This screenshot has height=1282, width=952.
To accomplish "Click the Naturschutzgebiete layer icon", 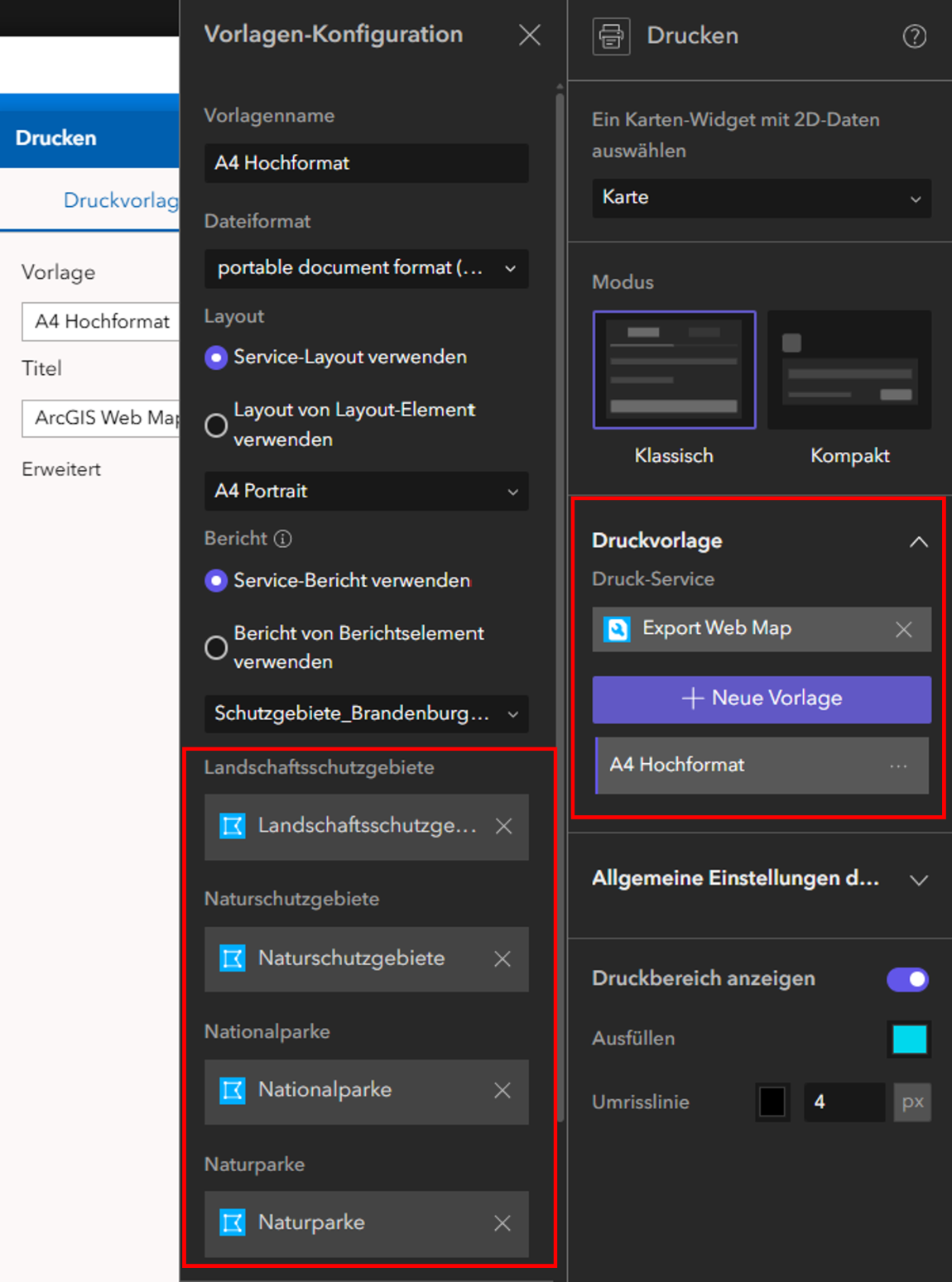I will (x=233, y=958).
